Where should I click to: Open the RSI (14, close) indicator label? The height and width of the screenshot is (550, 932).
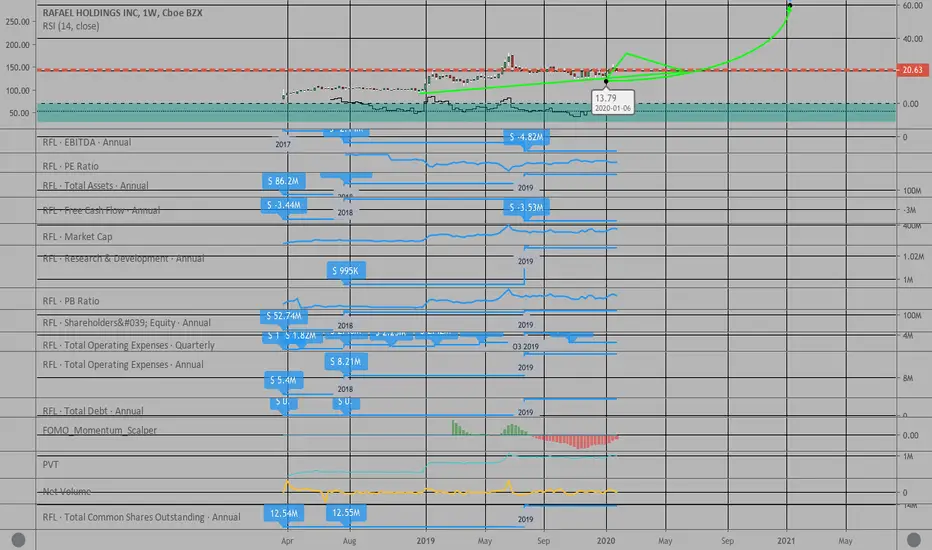[x=71, y=26]
